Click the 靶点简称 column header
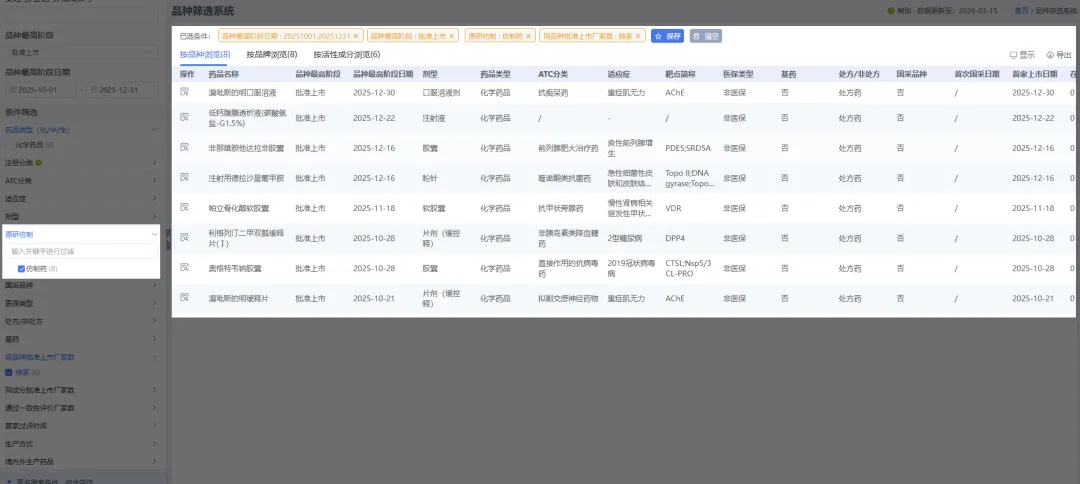 [x=680, y=74]
